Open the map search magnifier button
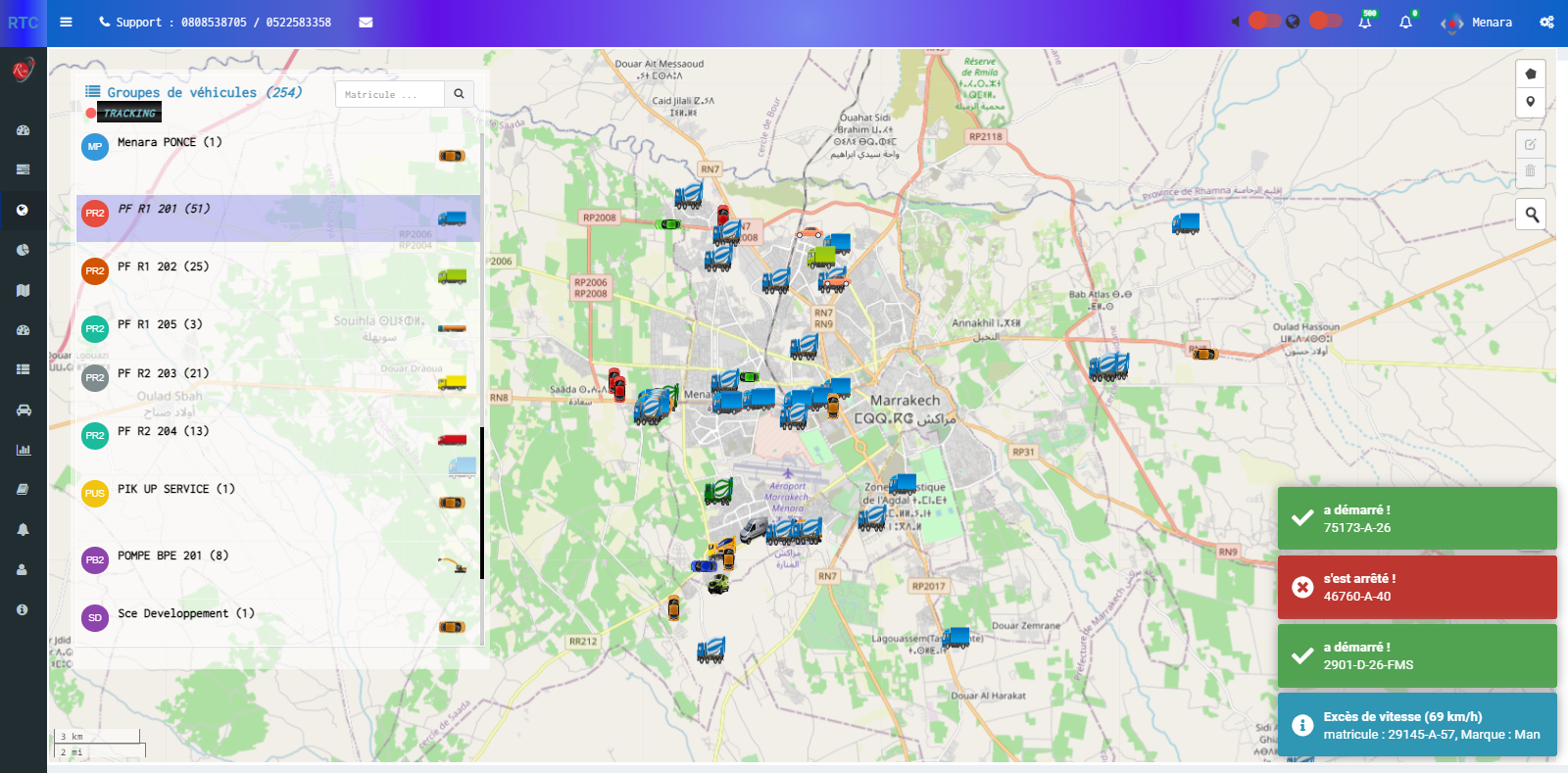Screen dimensions: 1568x773 pyautogui.click(x=1531, y=215)
